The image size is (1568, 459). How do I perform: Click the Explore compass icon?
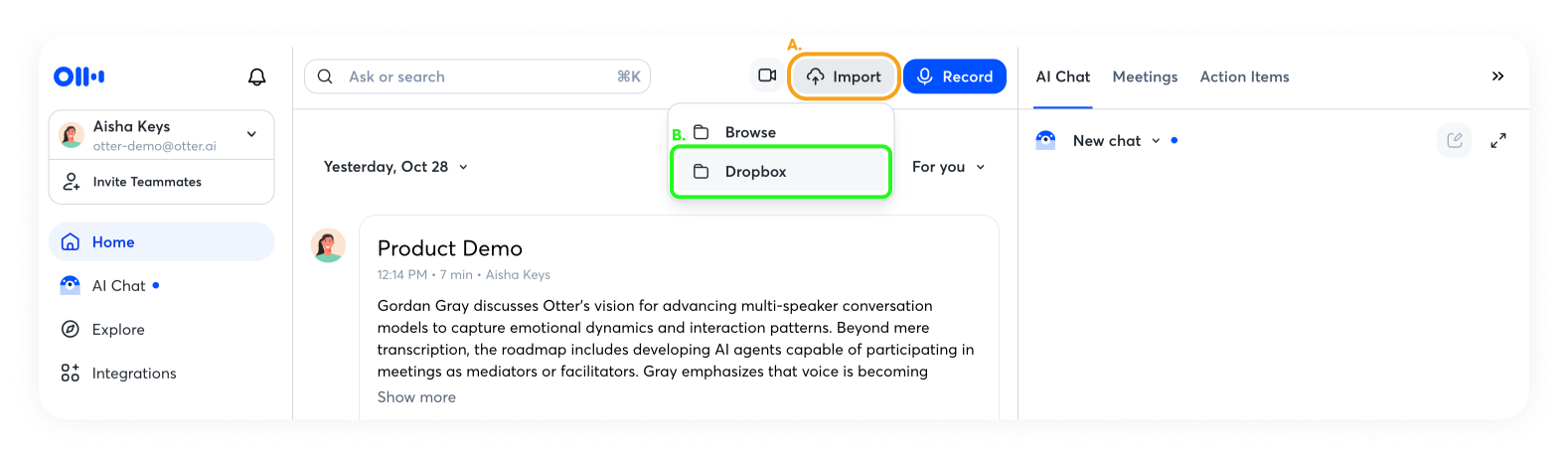pyautogui.click(x=71, y=330)
